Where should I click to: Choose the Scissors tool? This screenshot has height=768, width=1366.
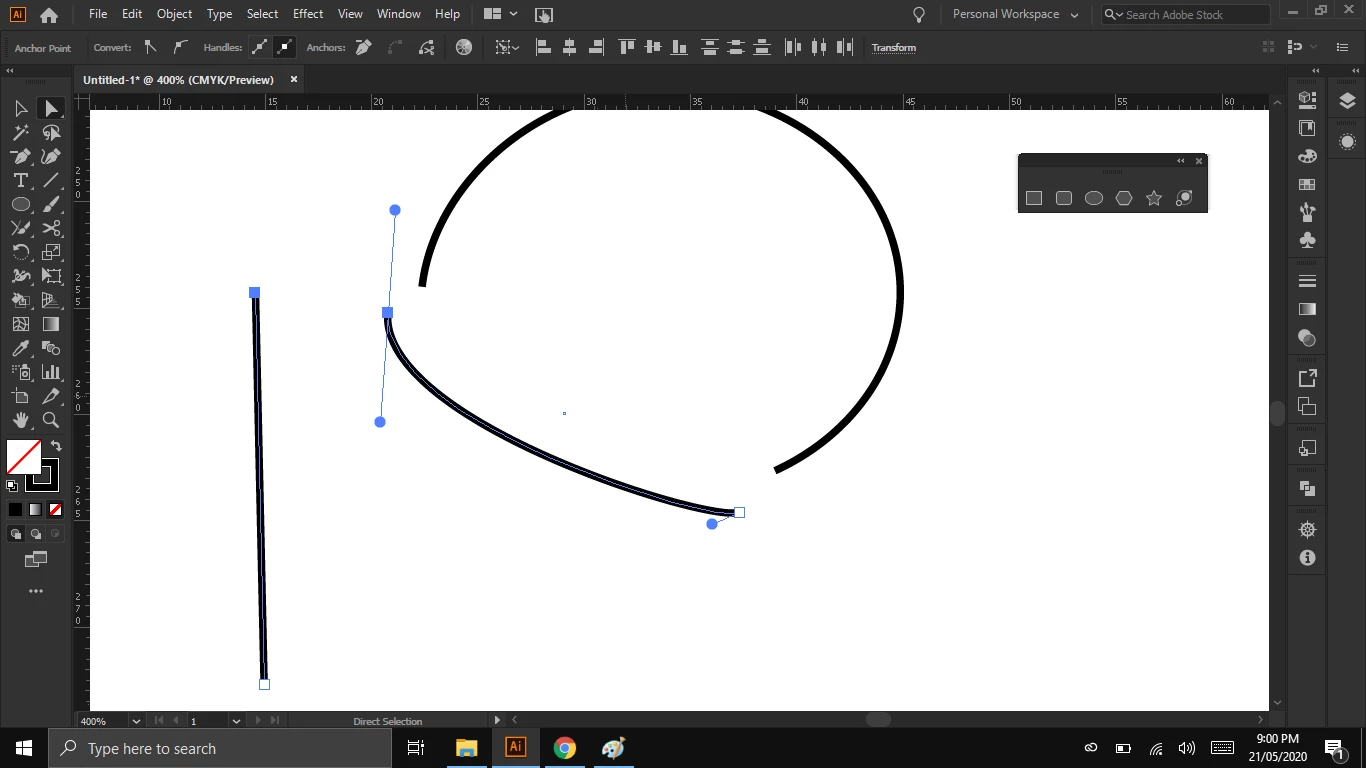[x=51, y=228]
